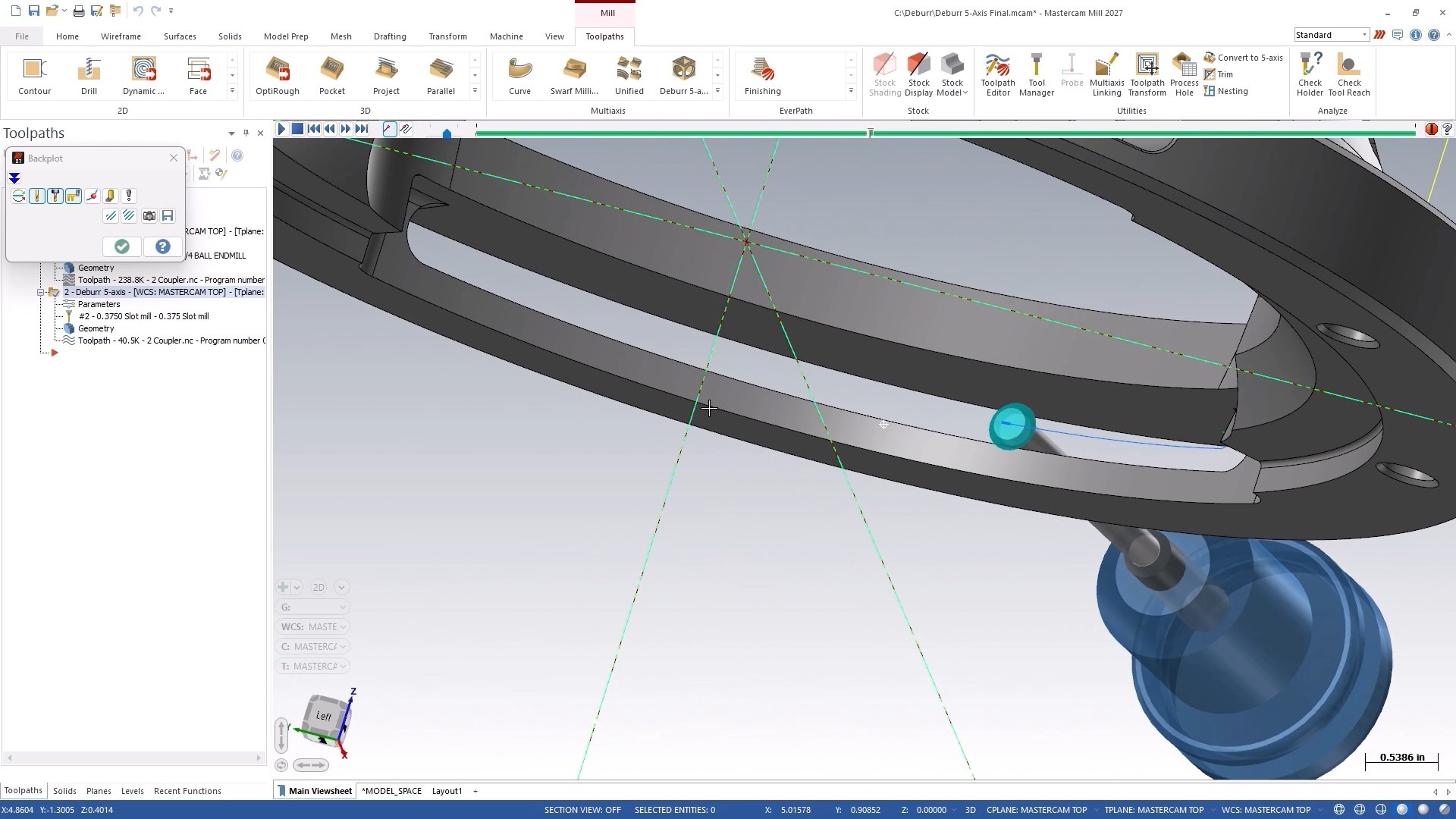1456x819 pixels.
Task: Choose the Project toolpath
Action: coord(386,76)
